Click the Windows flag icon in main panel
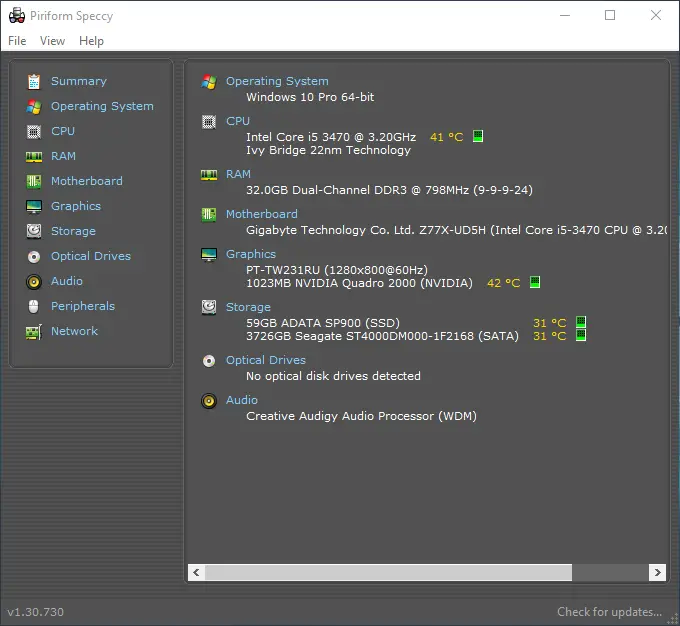 point(209,82)
